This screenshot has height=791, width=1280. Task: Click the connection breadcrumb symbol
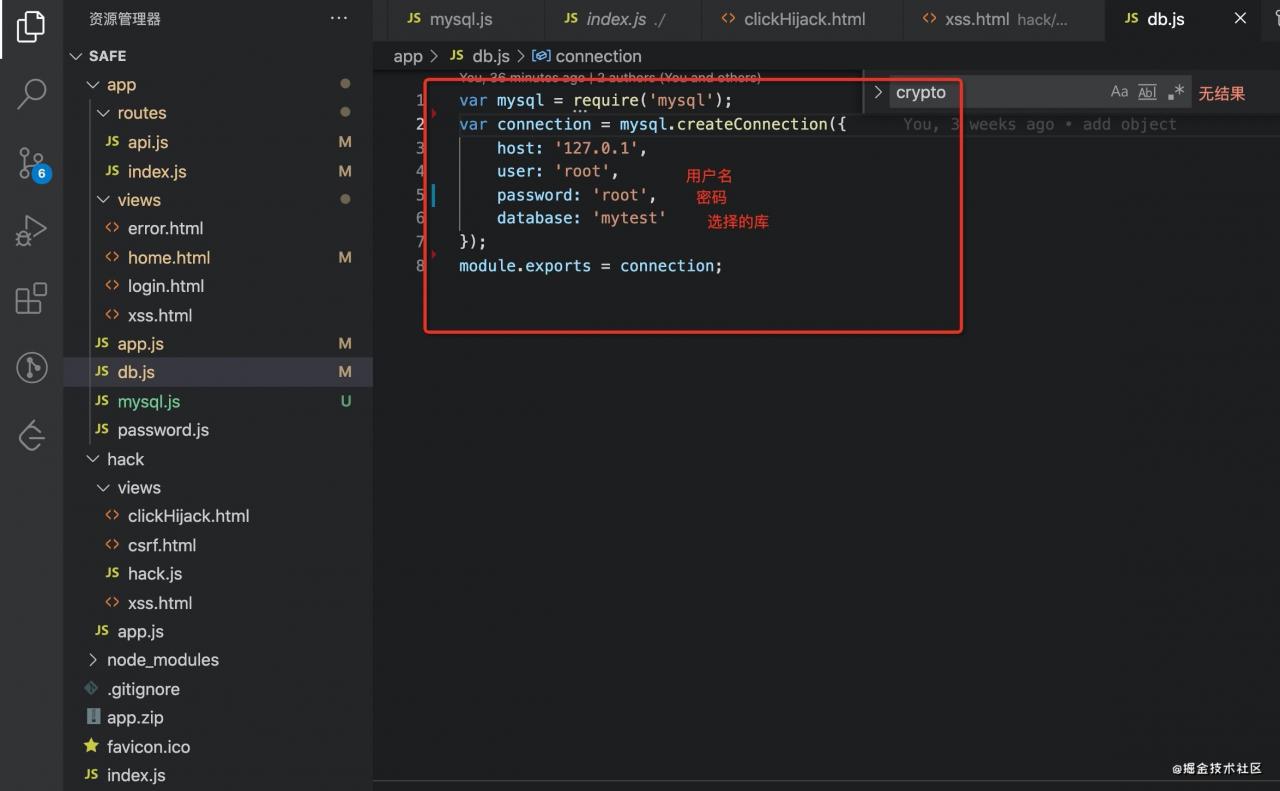pyautogui.click(x=597, y=56)
